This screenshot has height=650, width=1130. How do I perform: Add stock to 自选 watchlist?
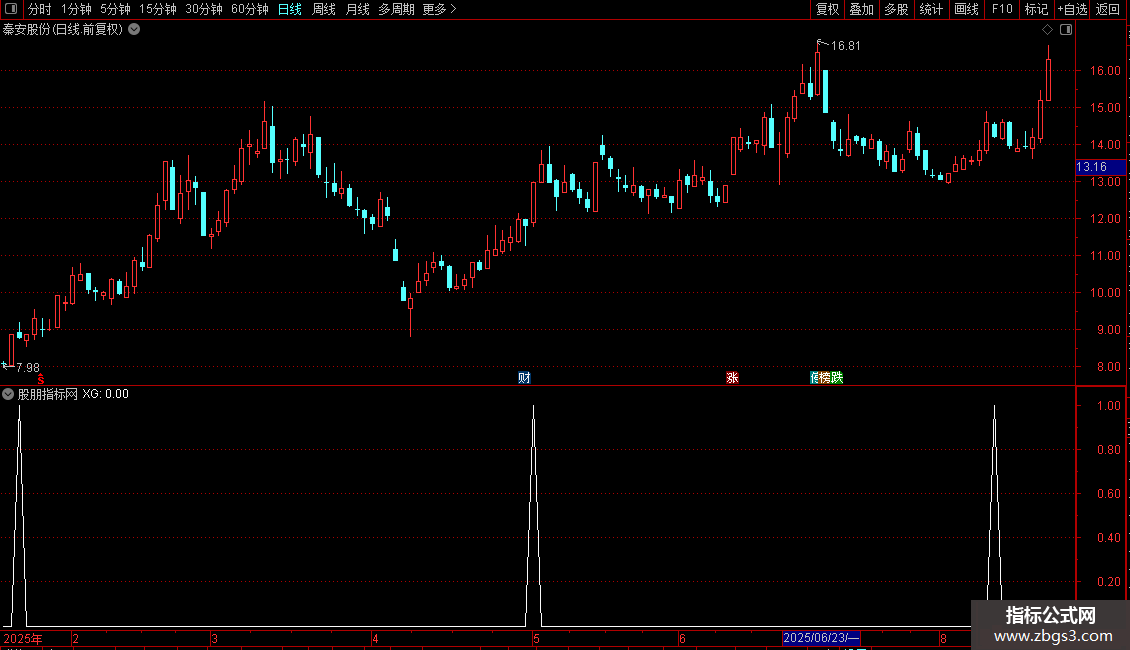1072,9
